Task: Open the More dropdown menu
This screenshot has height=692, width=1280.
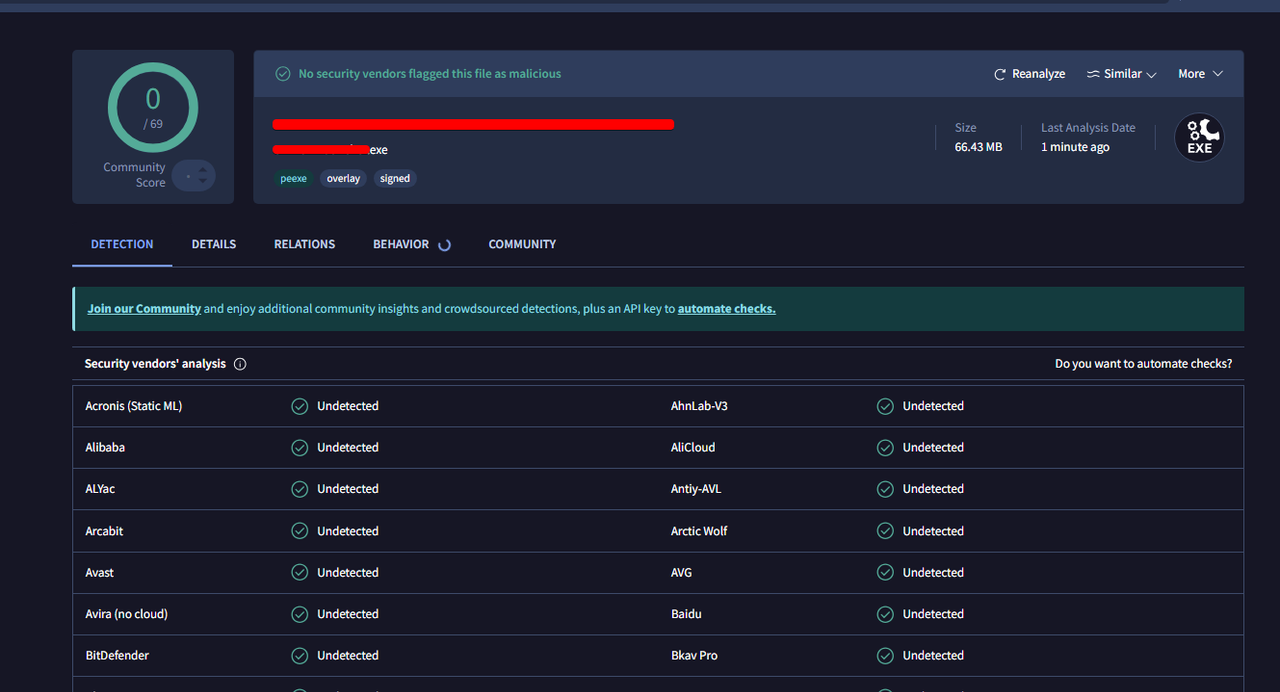Action: 1200,74
